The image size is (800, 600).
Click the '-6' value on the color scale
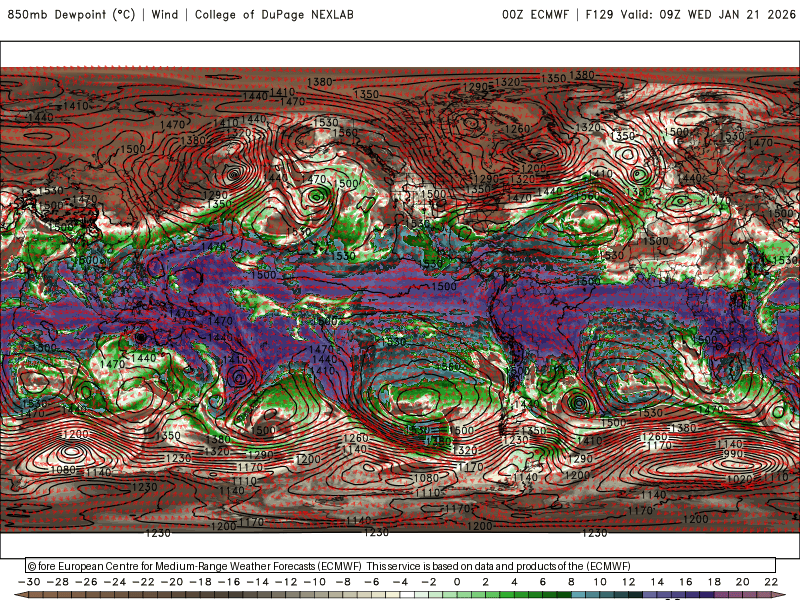pos(372,582)
